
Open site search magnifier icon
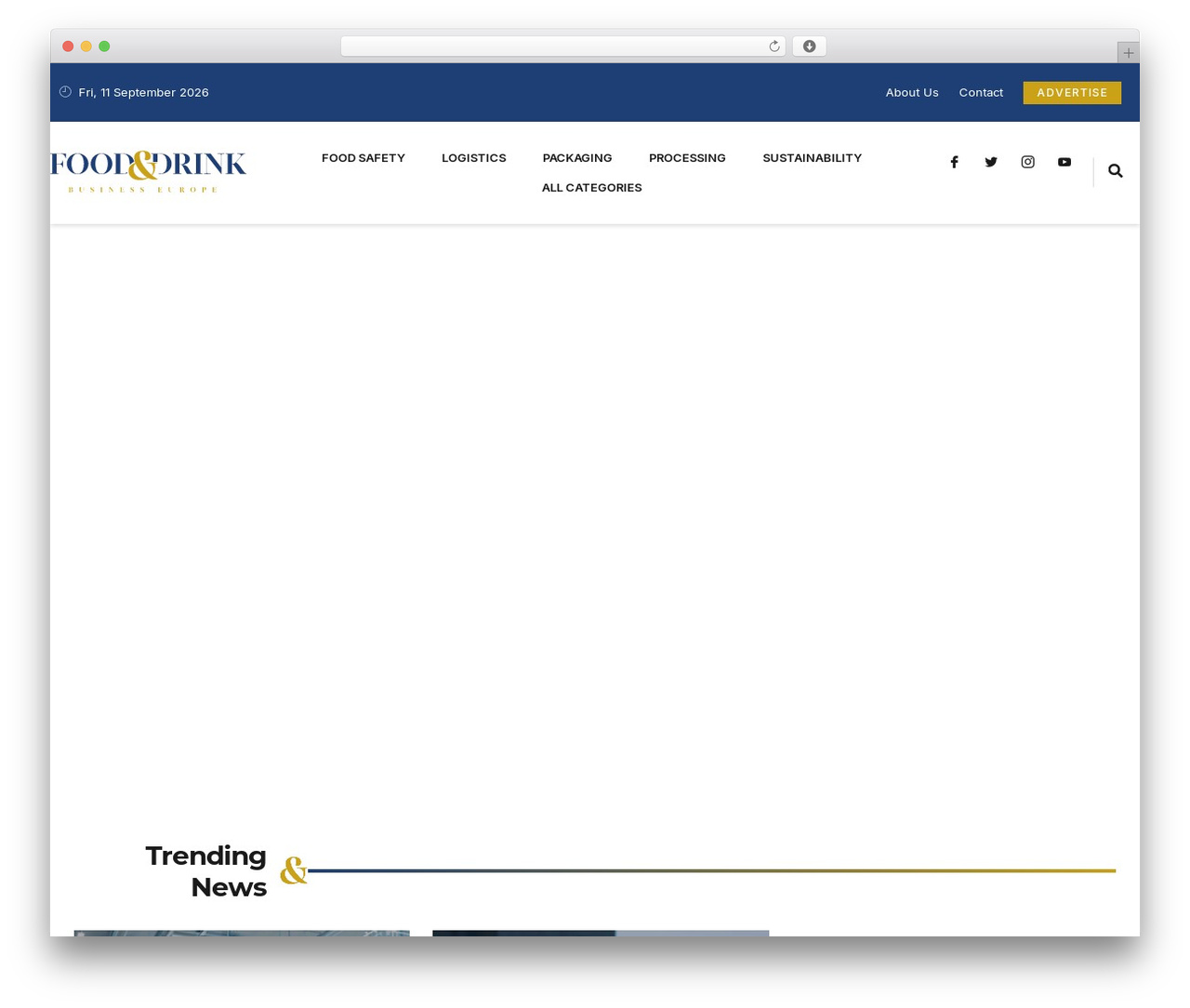1116,171
